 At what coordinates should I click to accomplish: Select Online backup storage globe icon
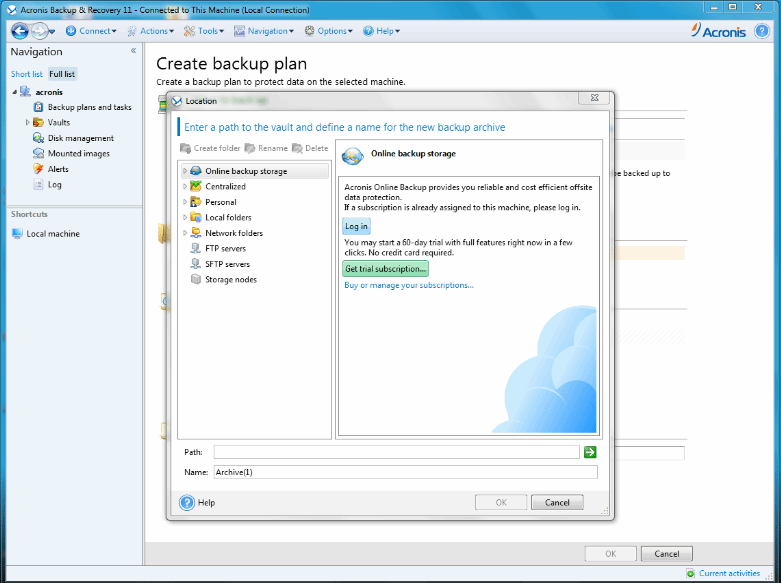click(196, 171)
